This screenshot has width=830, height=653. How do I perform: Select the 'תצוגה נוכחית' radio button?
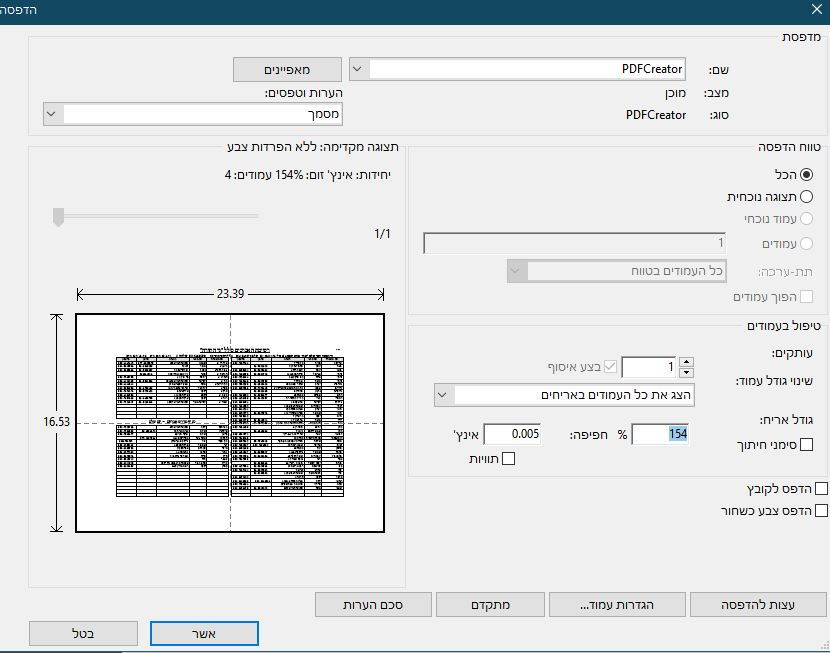(x=807, y=197)
